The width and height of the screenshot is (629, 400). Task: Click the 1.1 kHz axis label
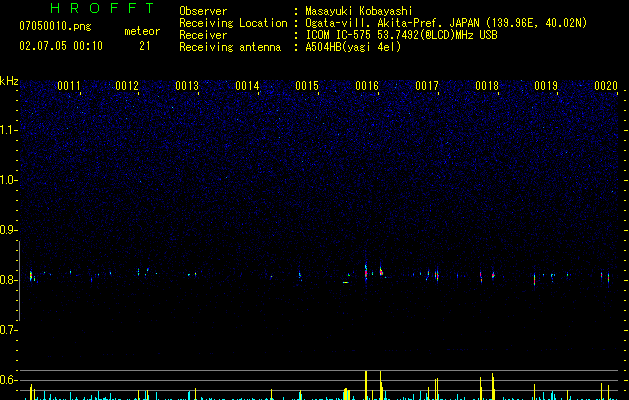pos(9,130)
